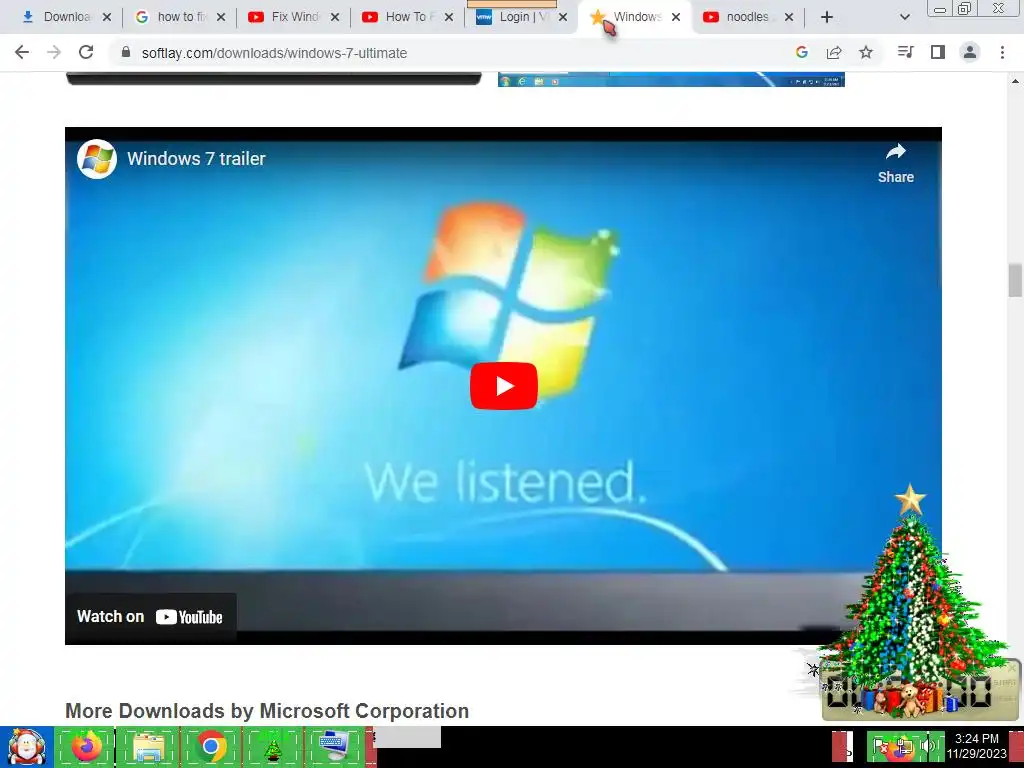
Task: Switch to the noodles YouTube tab
Action: tap(739, 17)
